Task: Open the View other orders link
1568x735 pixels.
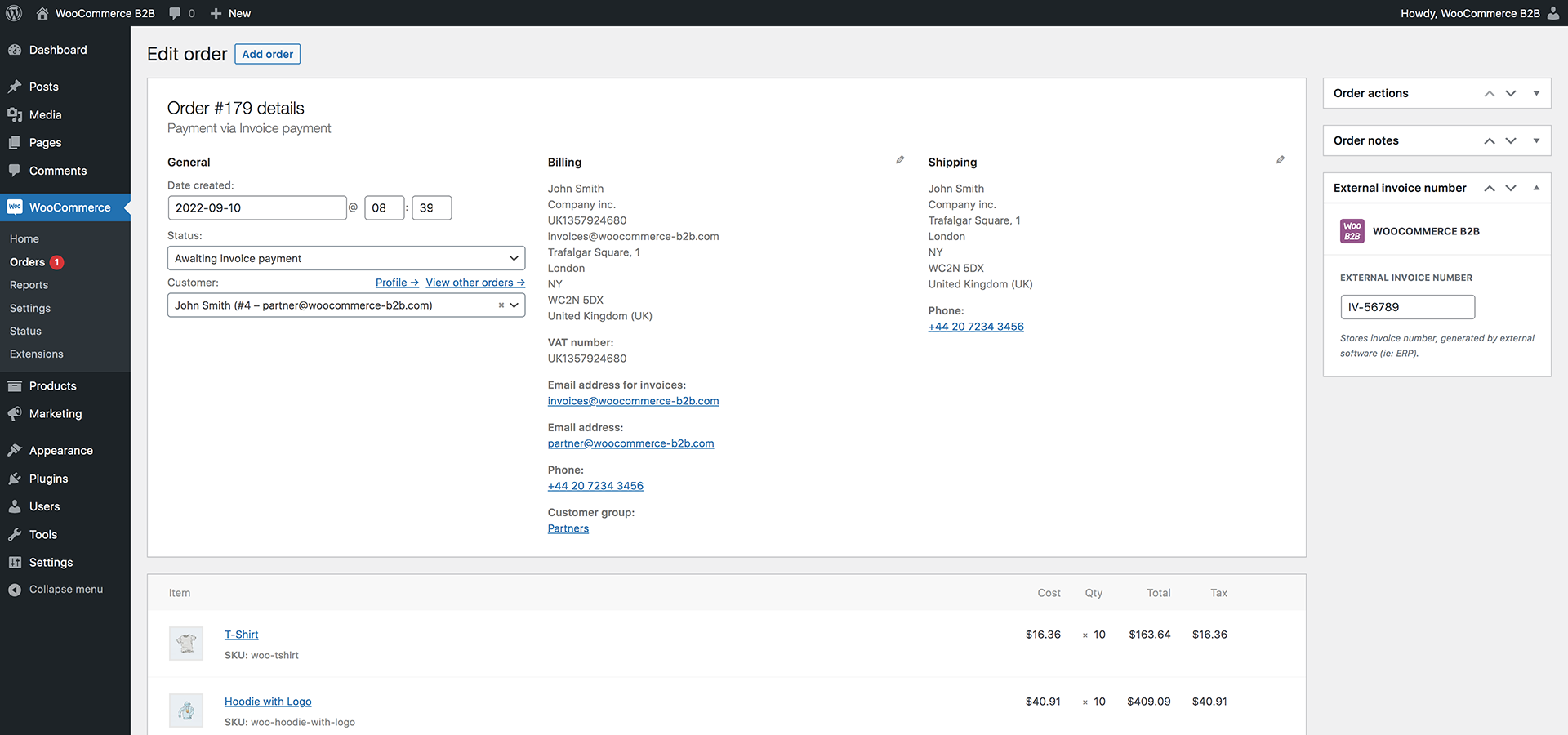Action: 474,283
